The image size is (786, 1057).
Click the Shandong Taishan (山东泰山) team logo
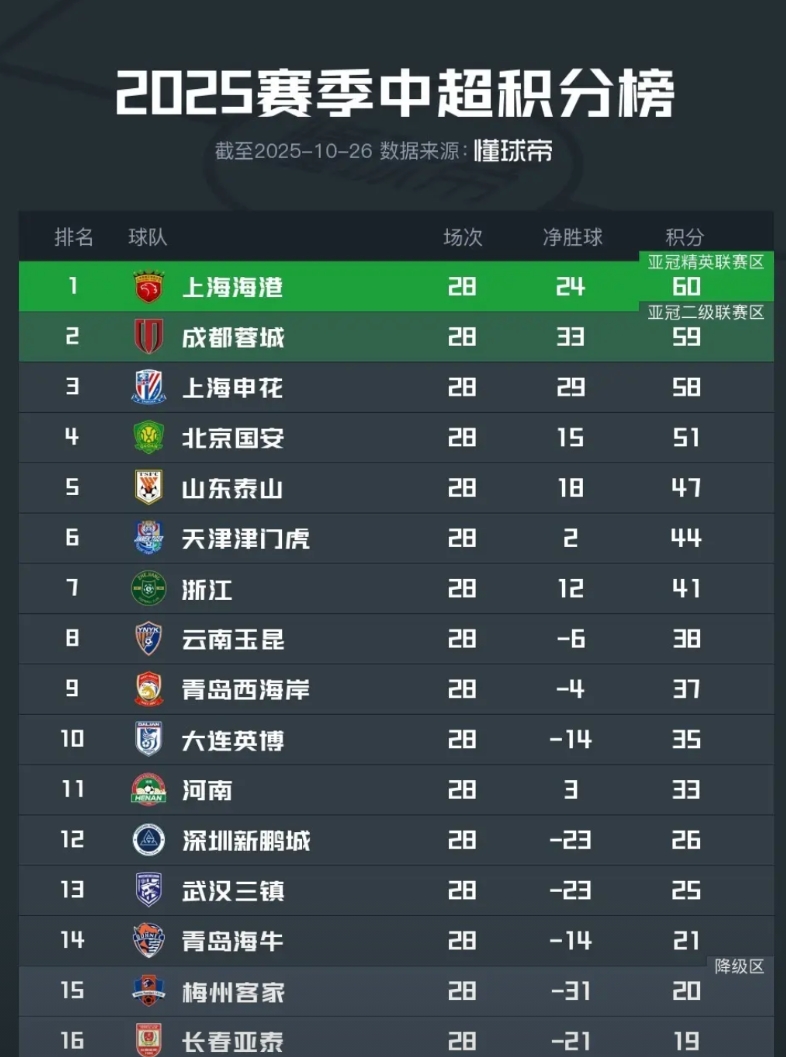coord(149,488)
